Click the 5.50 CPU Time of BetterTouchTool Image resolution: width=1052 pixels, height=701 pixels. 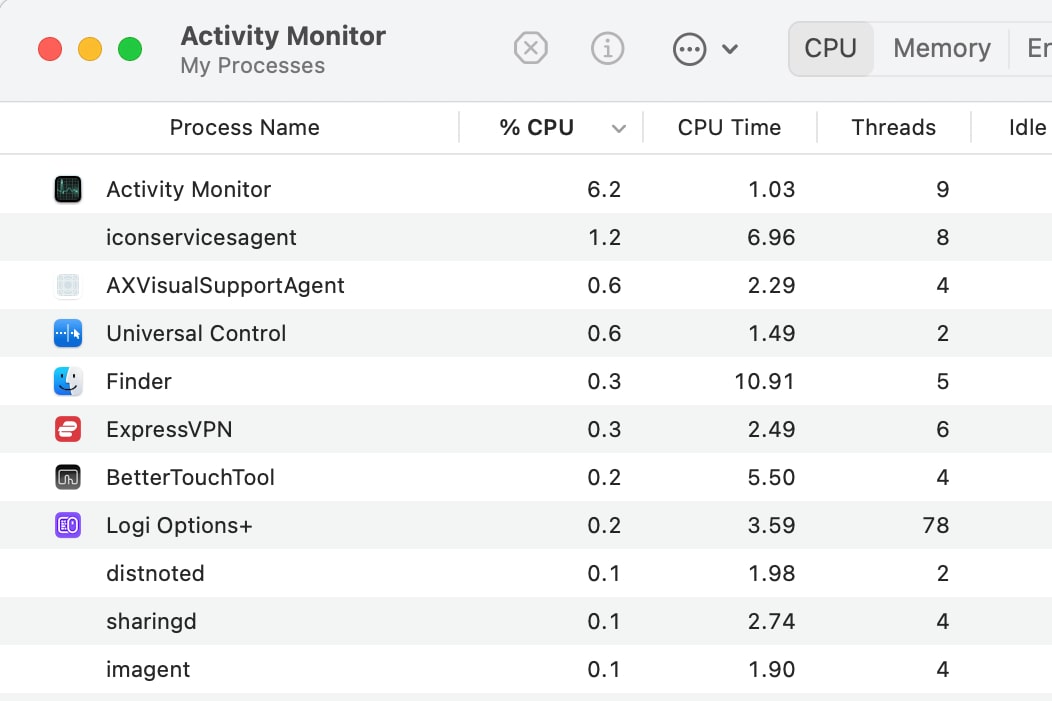coord(771,477)
